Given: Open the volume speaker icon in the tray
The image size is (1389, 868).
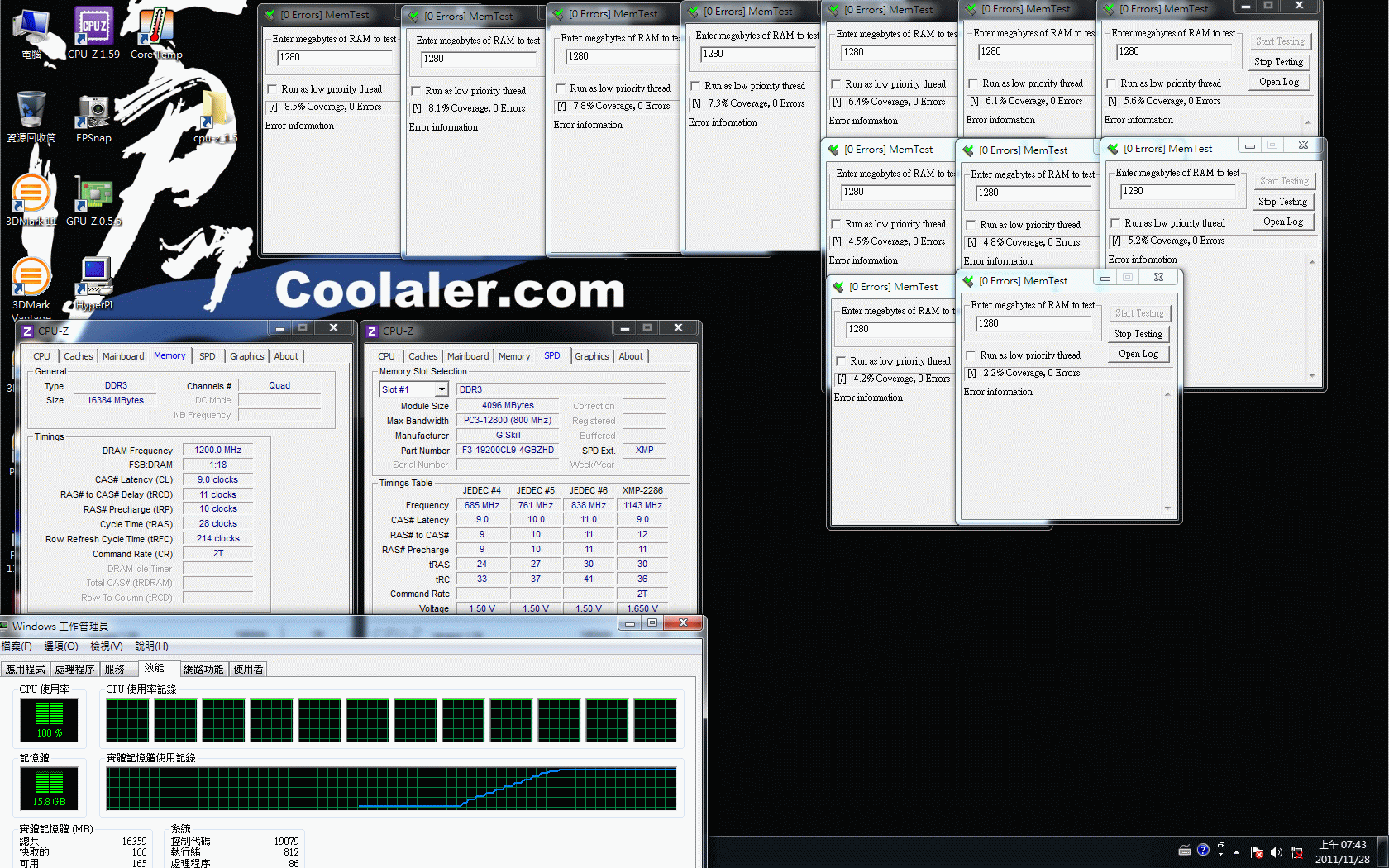Looking at the screenshot, I should [1277, 852].
